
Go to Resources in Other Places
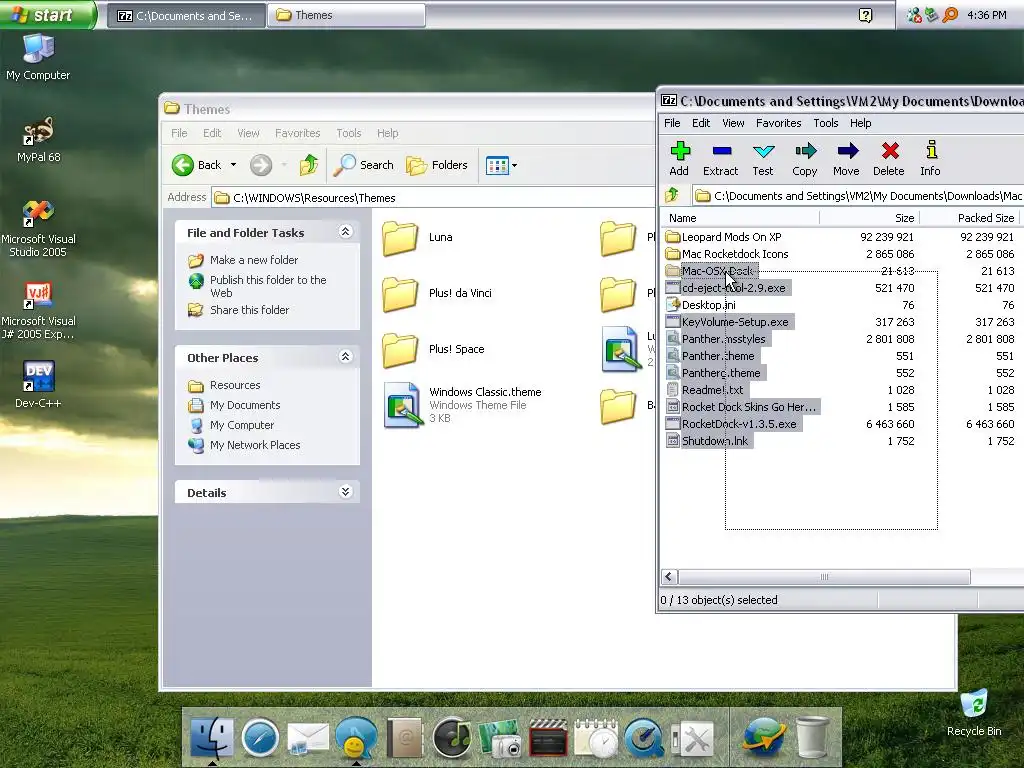coord(235,385)
